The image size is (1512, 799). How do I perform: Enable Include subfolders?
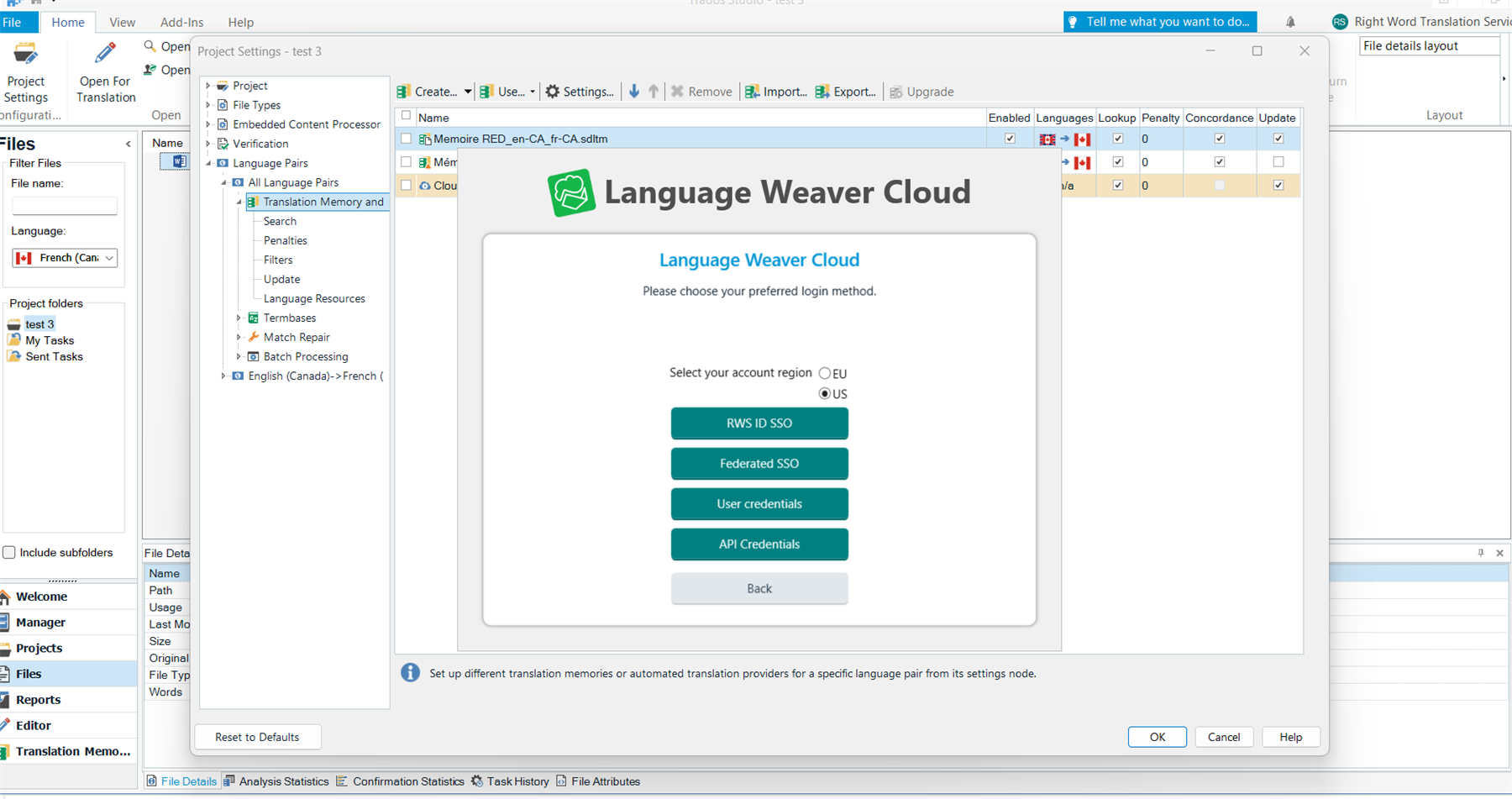pos(9,552)
